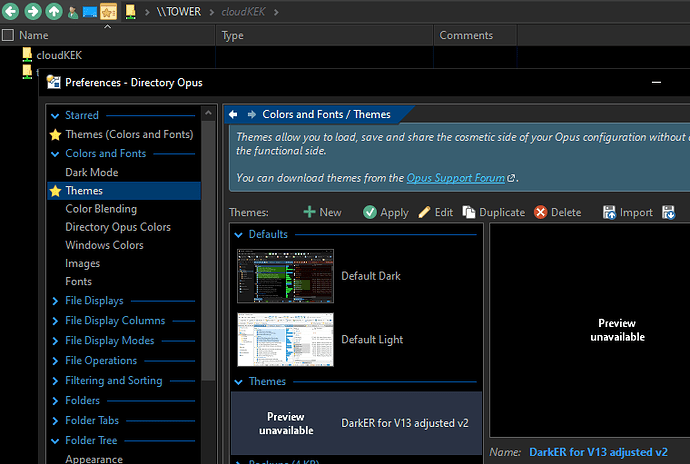
Task: Click the scroll-up arrow of preferences tree
Action: pos(208,113)
